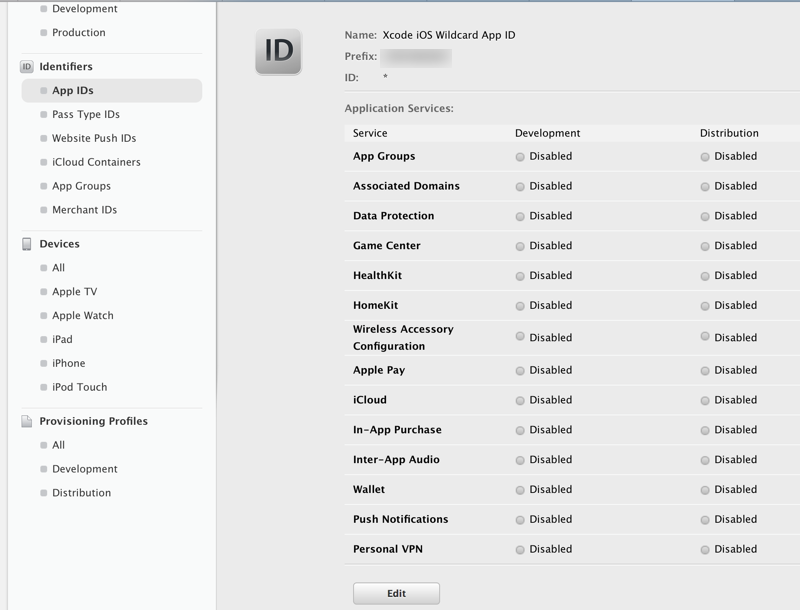Select Website Push IDs

[x=94, y=138]
